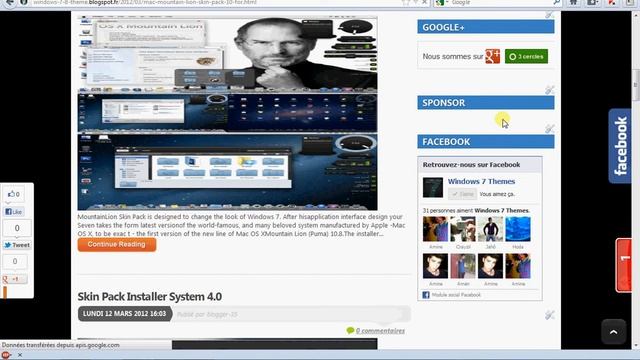The width and height of the screenshot is (640, 360).
Task: Click the blue water fan photo
Action: coord(518,229)
